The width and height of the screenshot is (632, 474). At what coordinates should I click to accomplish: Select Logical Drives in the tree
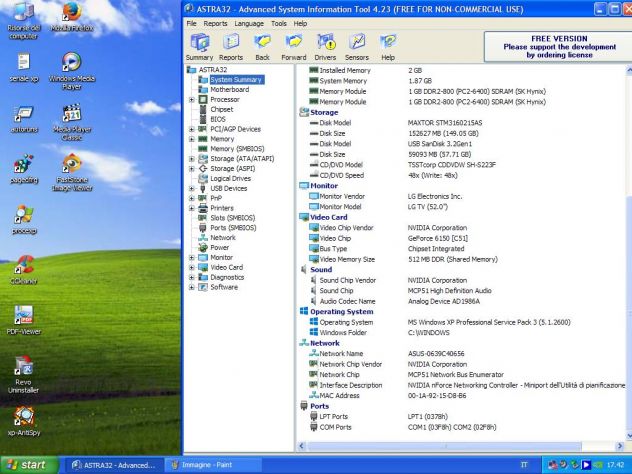pyautogui.click(x=230, y=179)
